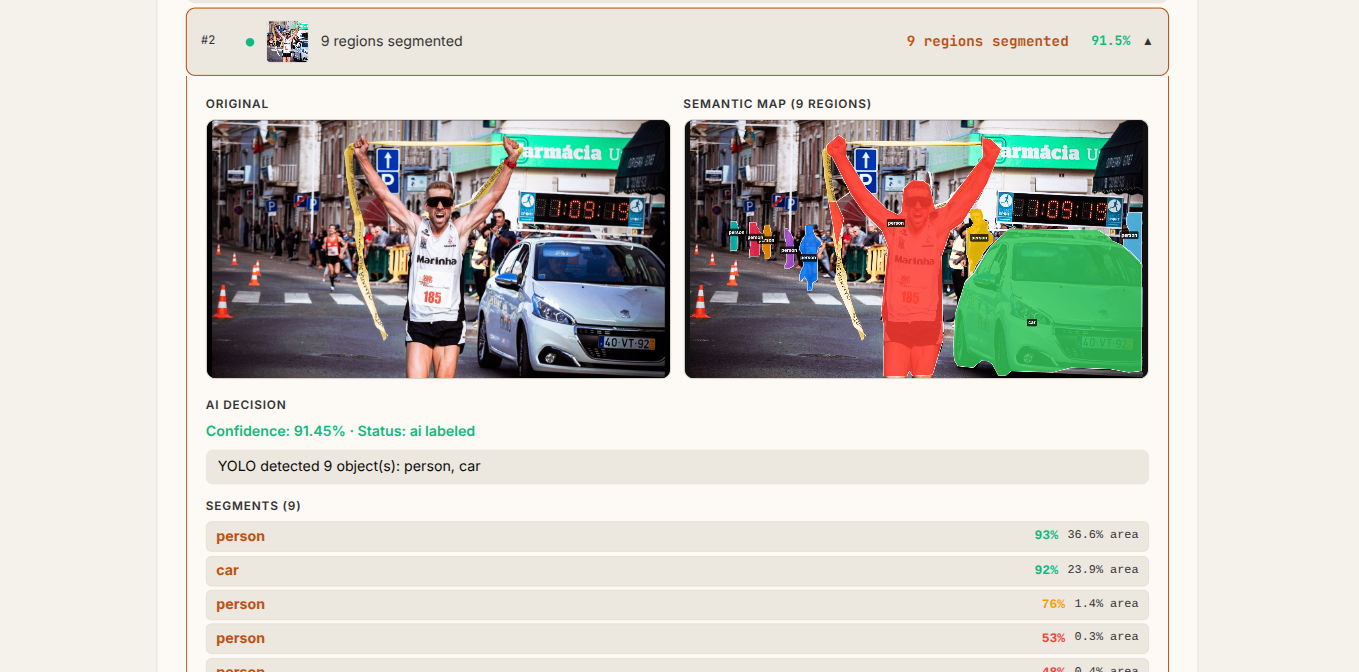The height and width of the screenshot is (672, 1359).
Task: Click the 'SEMANTIC MAP (9 REGIONS)' heading
Action: coord(777,104)
